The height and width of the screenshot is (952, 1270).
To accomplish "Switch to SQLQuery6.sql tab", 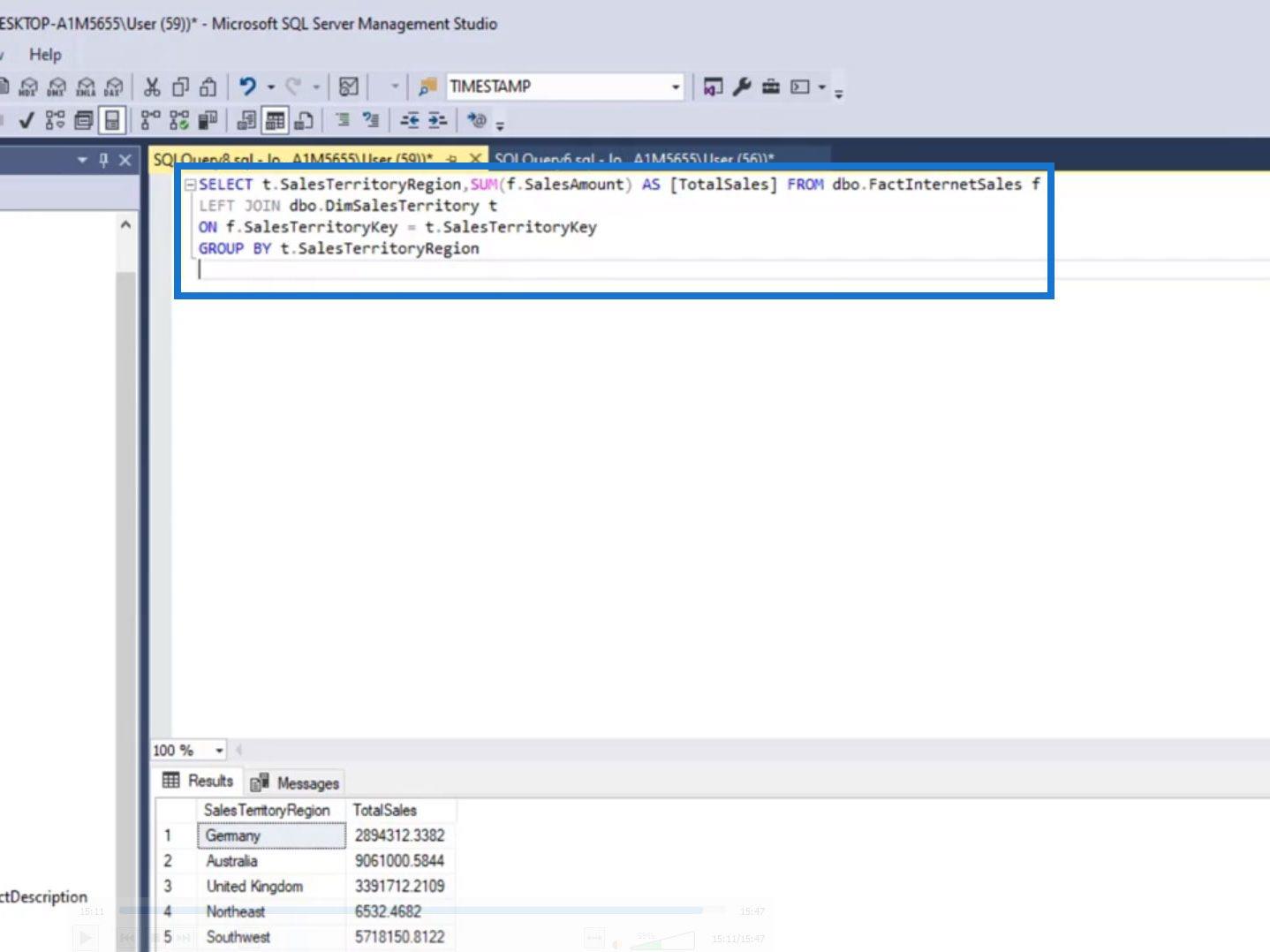I will [x=634, y=159].
